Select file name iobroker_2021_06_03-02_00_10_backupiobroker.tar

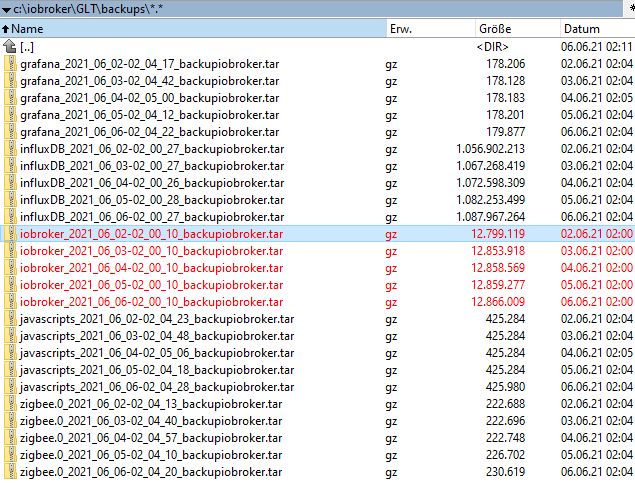(151, 251)
